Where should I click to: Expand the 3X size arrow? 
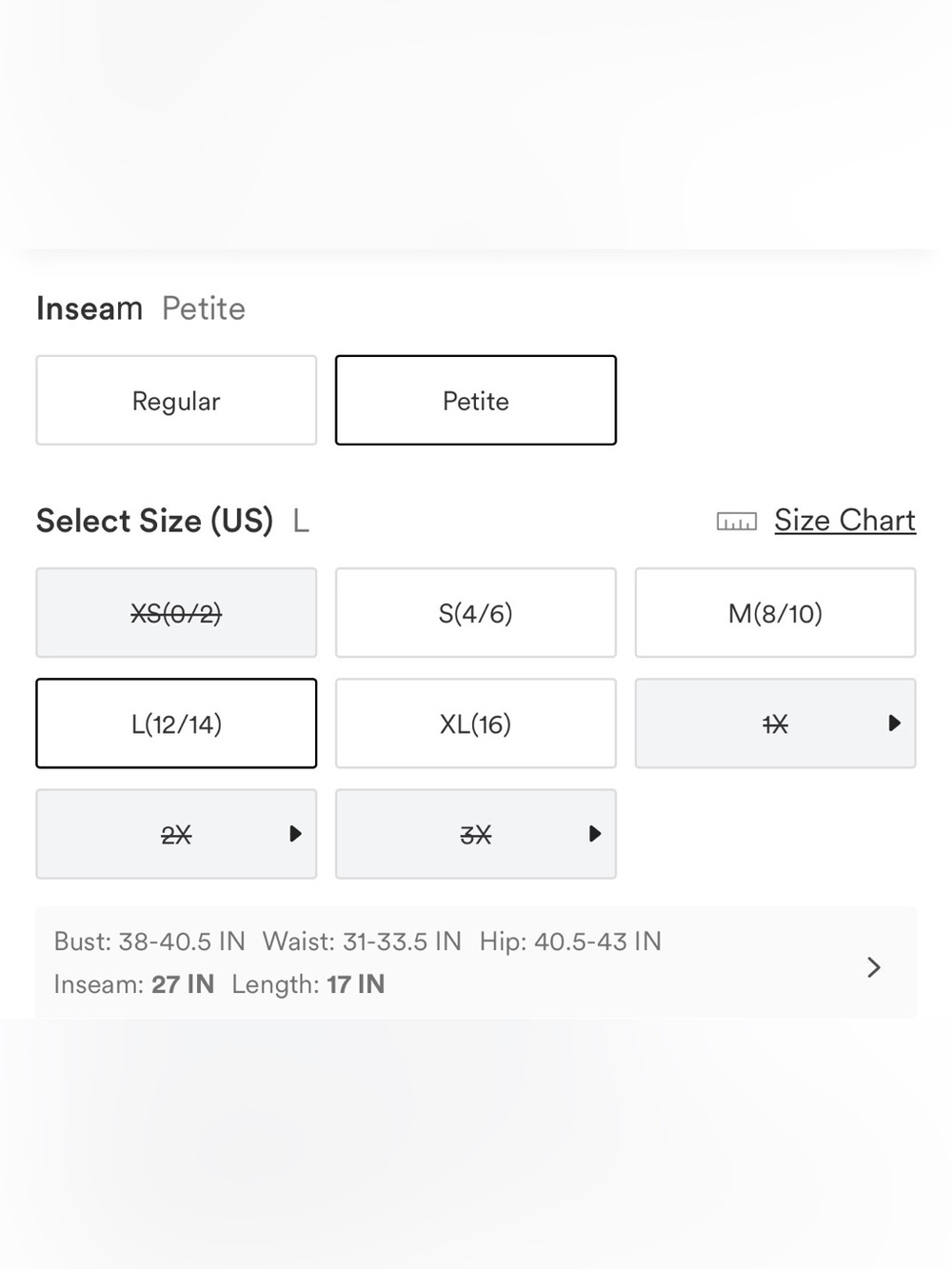595,834
